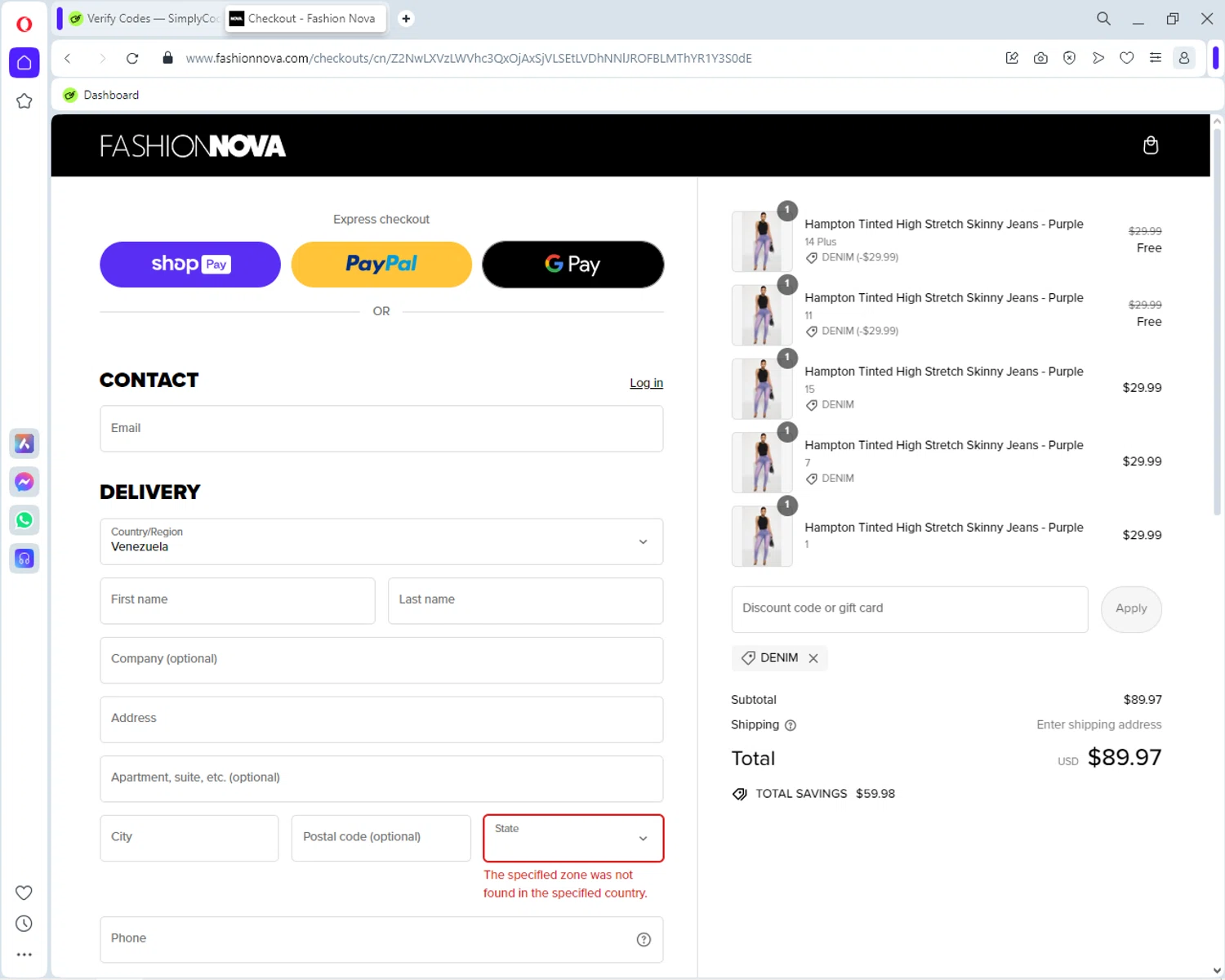Click thumbnail of size 15 jeans
This screenshot has width=1225, height=980.
(762, 389)
